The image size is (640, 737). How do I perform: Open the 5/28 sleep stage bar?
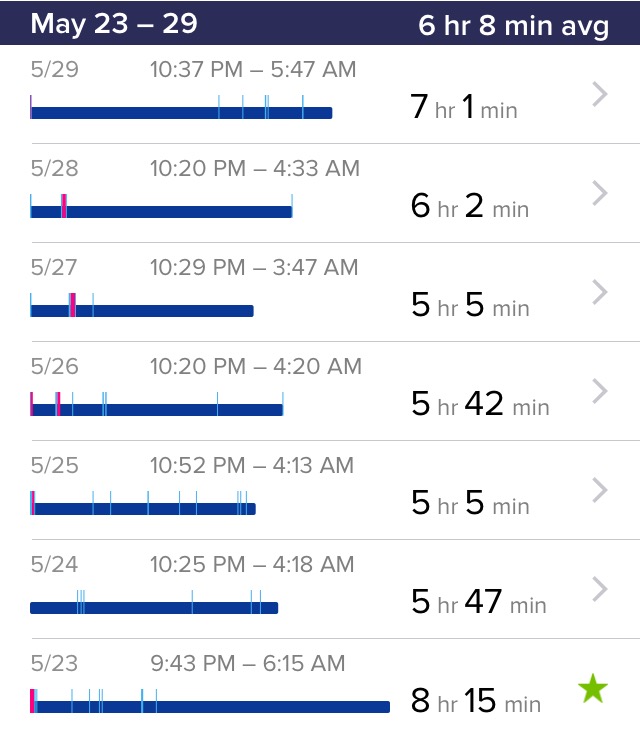(x=161, y=211)
